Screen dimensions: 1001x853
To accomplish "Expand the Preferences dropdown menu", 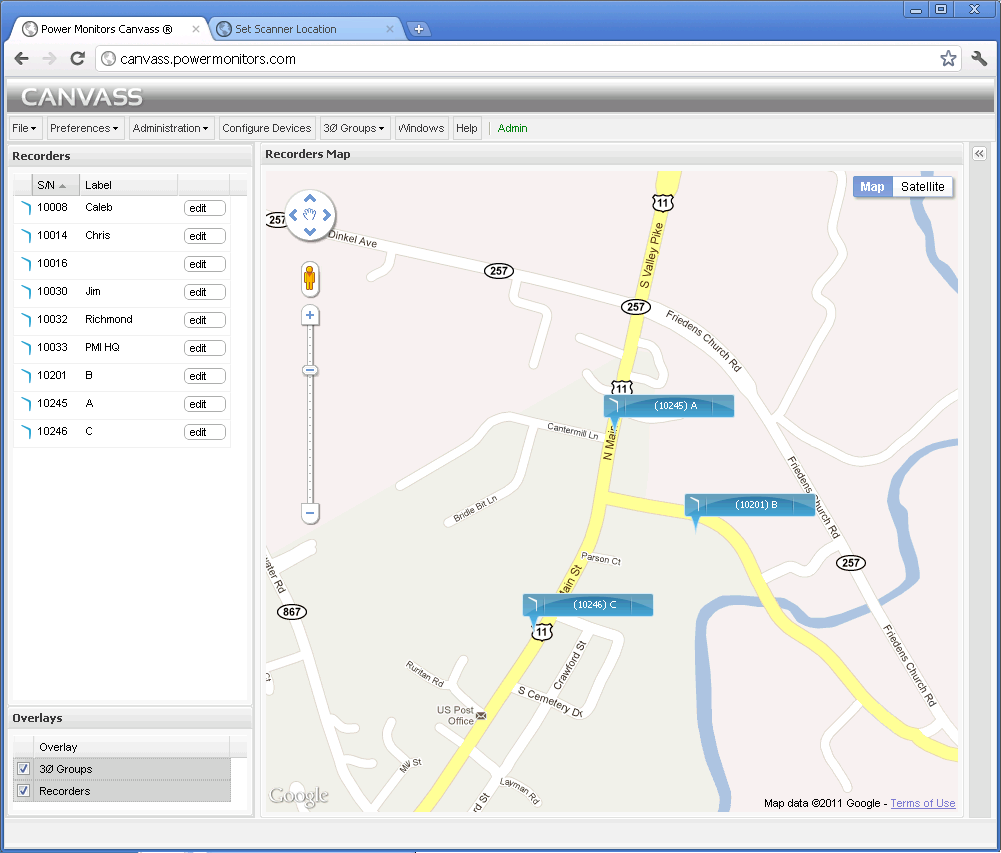I will pyautogui.click(x=84, y=128).
